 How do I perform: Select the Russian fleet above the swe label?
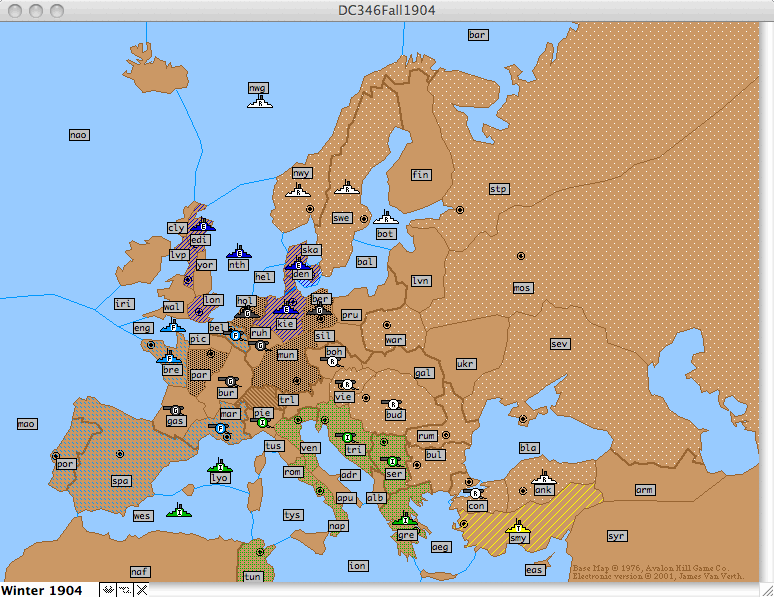(347, 187)
